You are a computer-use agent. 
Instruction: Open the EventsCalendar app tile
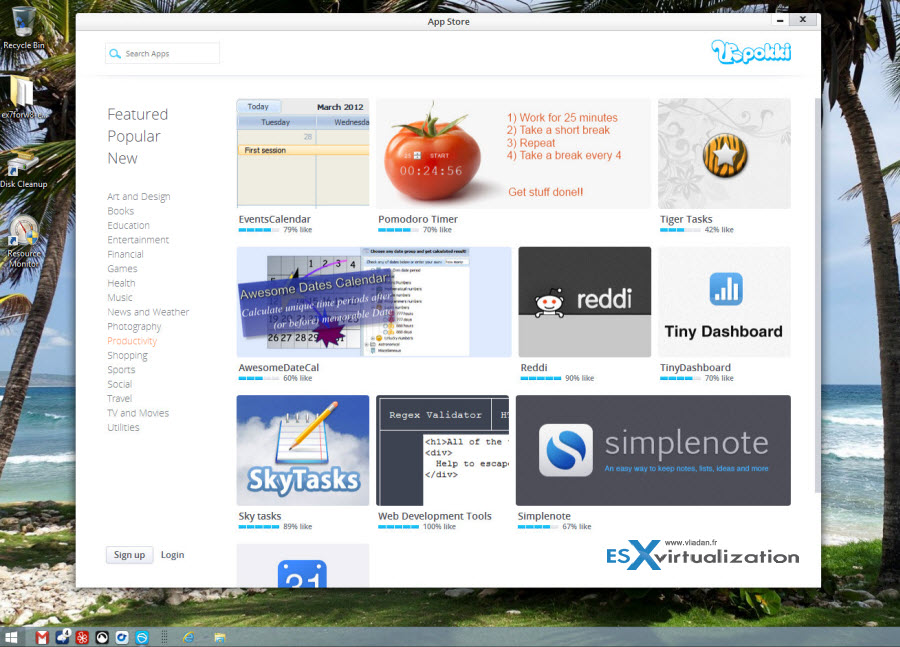pos(303,153)
